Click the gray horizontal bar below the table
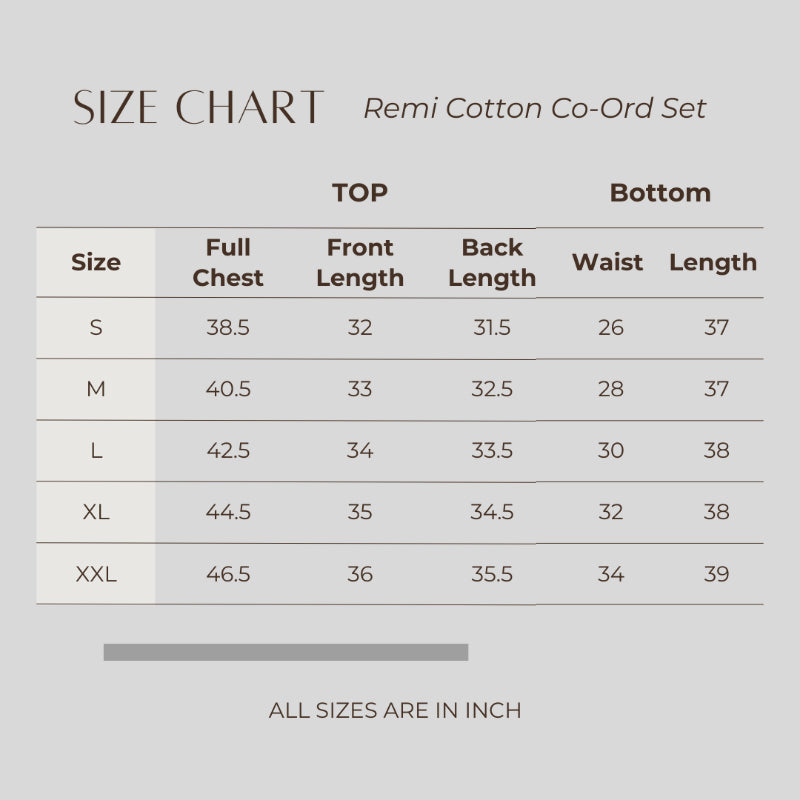The height and width of the screenshot is (800, 800). pos(286,652)
